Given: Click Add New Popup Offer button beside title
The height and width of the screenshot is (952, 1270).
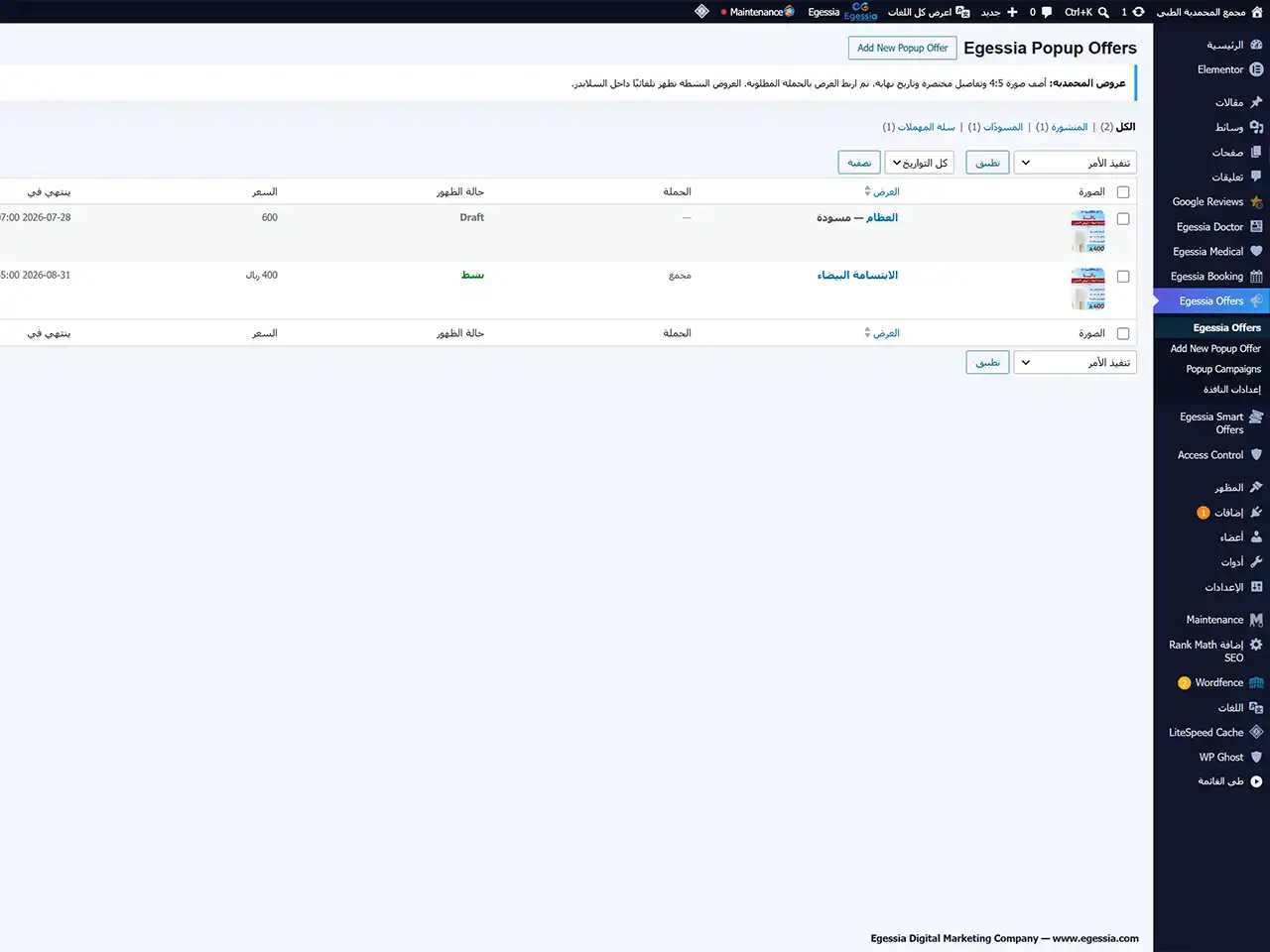Looking at the screenshot, I should coord(903,48).
